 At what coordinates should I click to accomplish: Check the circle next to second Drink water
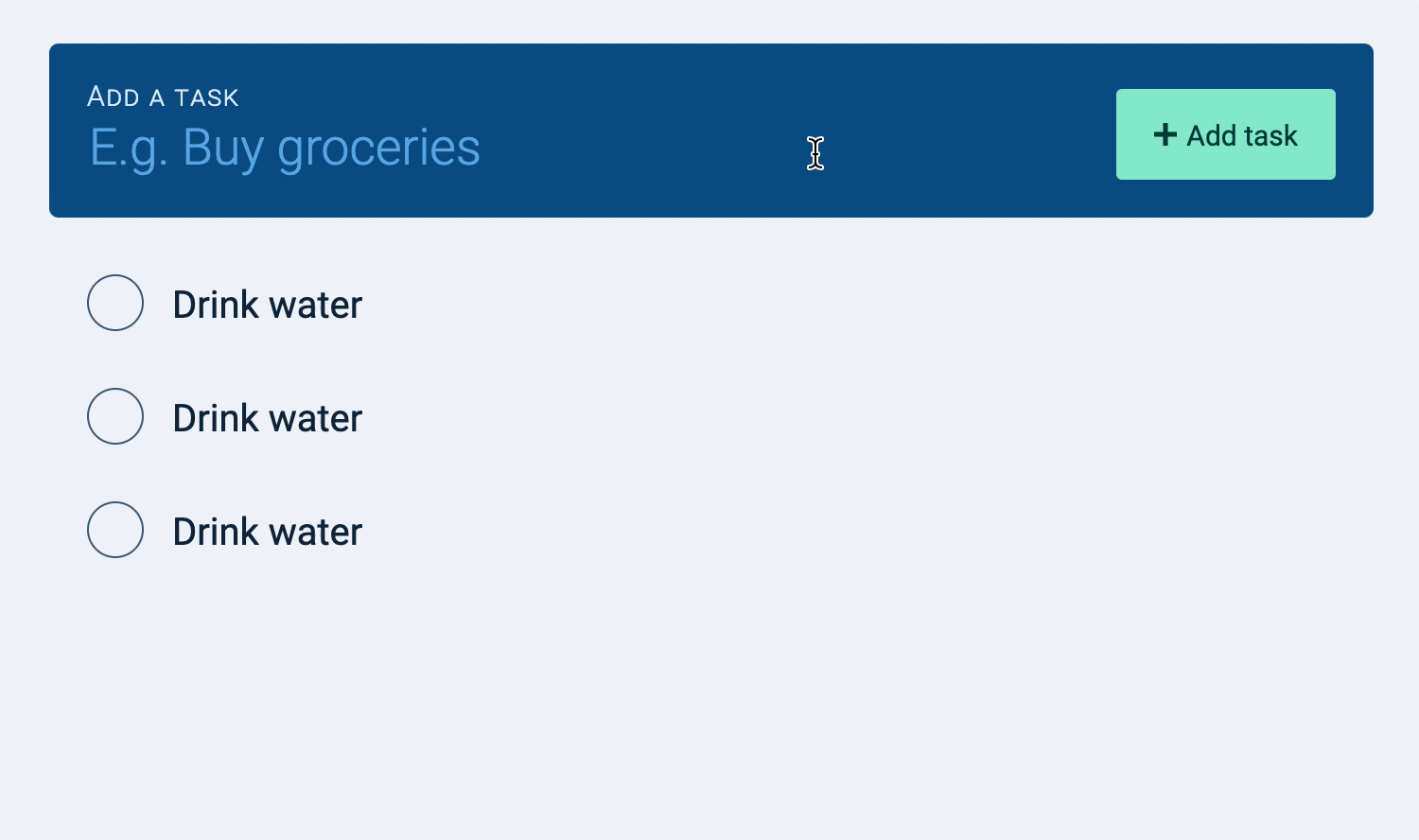pos(114,416)
